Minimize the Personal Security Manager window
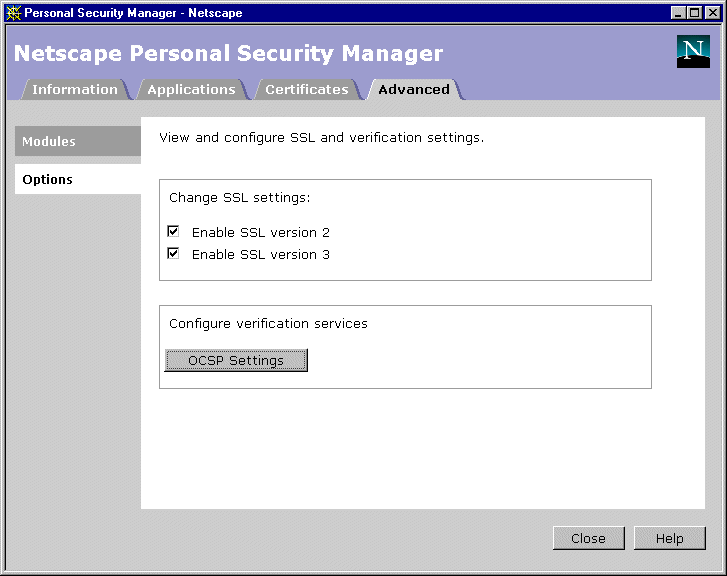 point(679,13)
